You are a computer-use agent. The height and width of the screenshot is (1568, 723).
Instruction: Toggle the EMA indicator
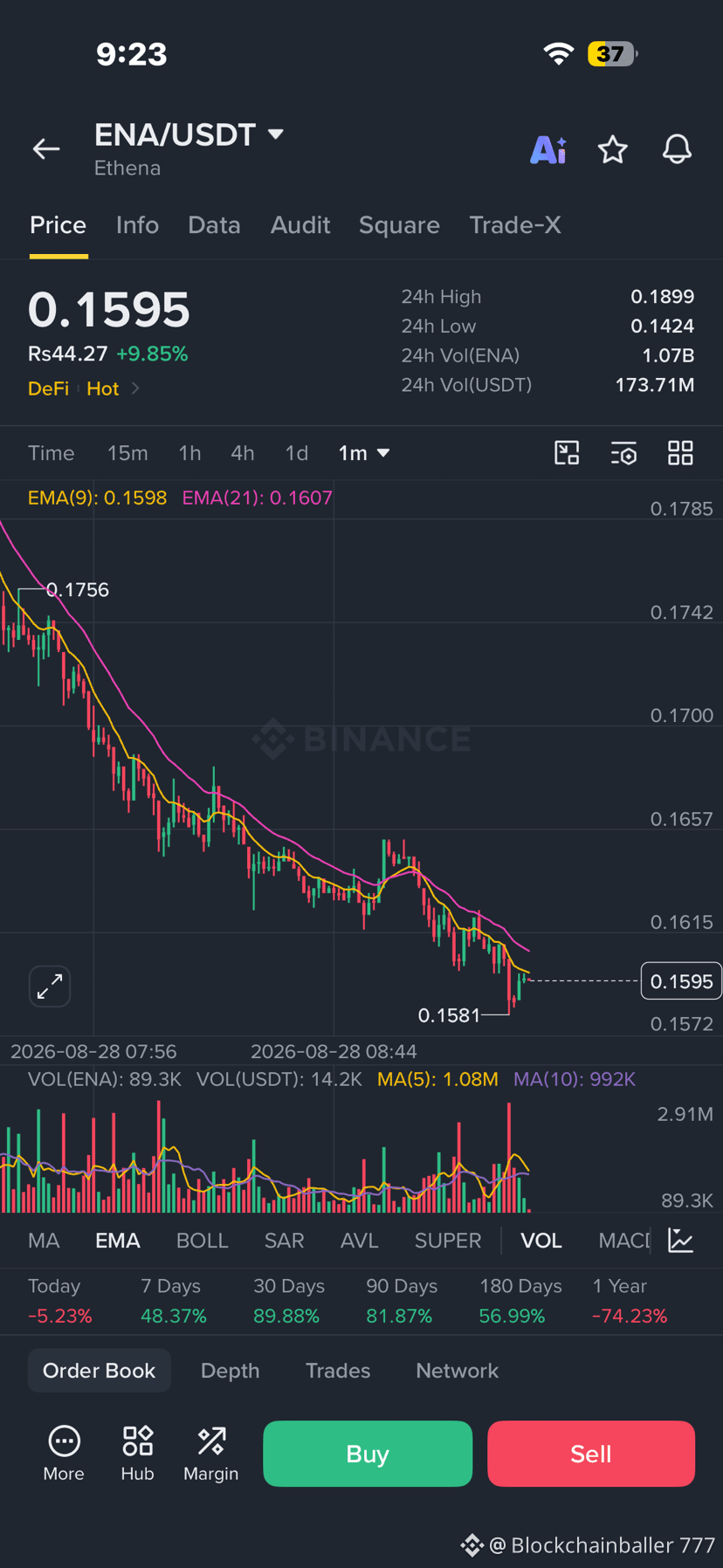tap(118, 1241)
